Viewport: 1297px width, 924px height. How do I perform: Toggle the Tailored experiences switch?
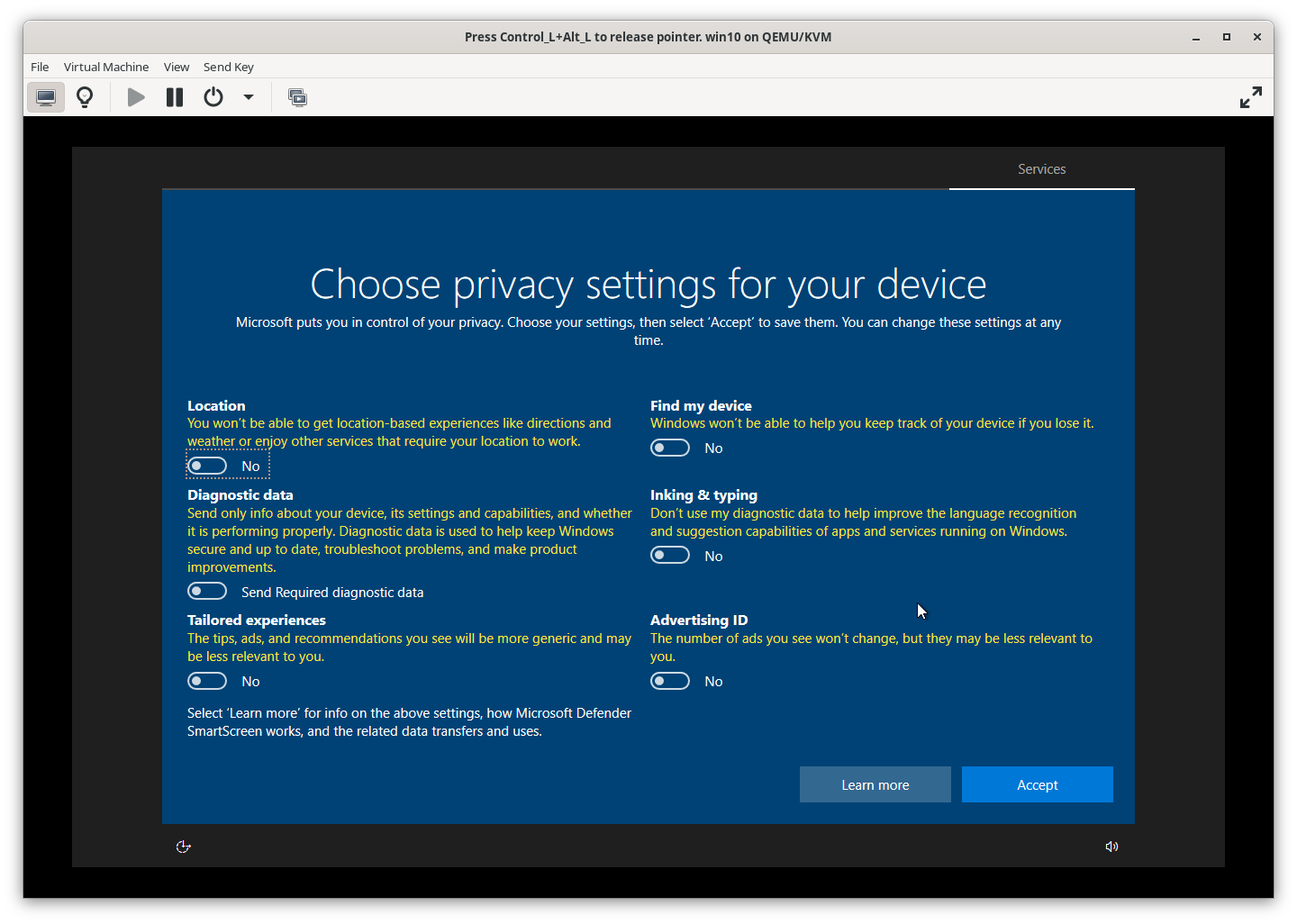[x=207, y=681]
